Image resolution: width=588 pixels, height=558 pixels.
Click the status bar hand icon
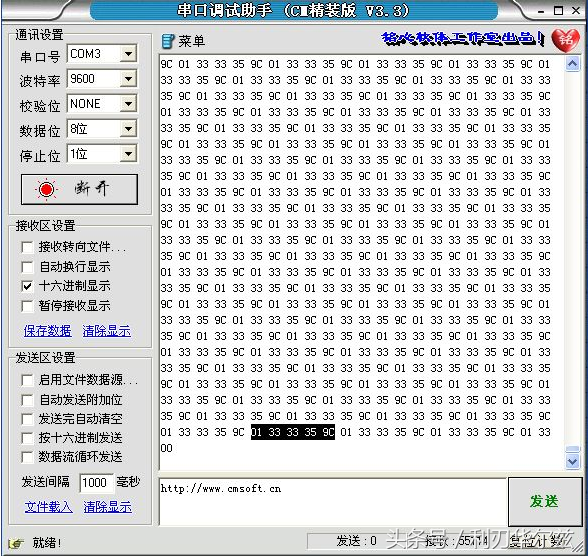point(16,542)
